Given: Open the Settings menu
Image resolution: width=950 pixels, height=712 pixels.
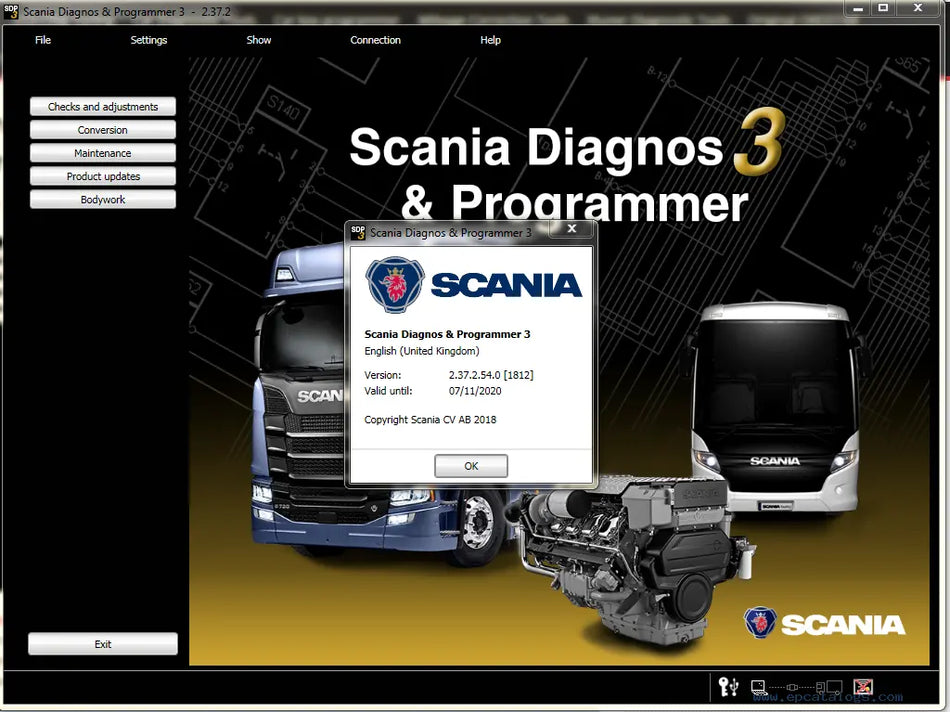Looking at the screenshot, I should coord(148,40).
